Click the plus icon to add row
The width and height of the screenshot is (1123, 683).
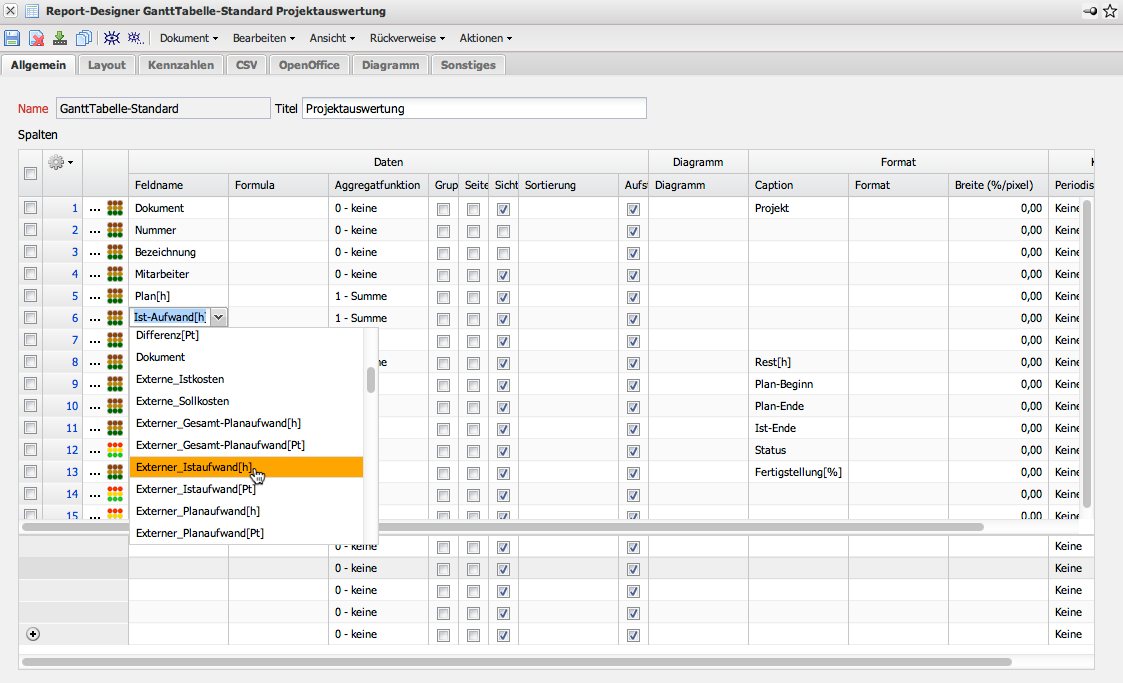[x=32, y=634]
